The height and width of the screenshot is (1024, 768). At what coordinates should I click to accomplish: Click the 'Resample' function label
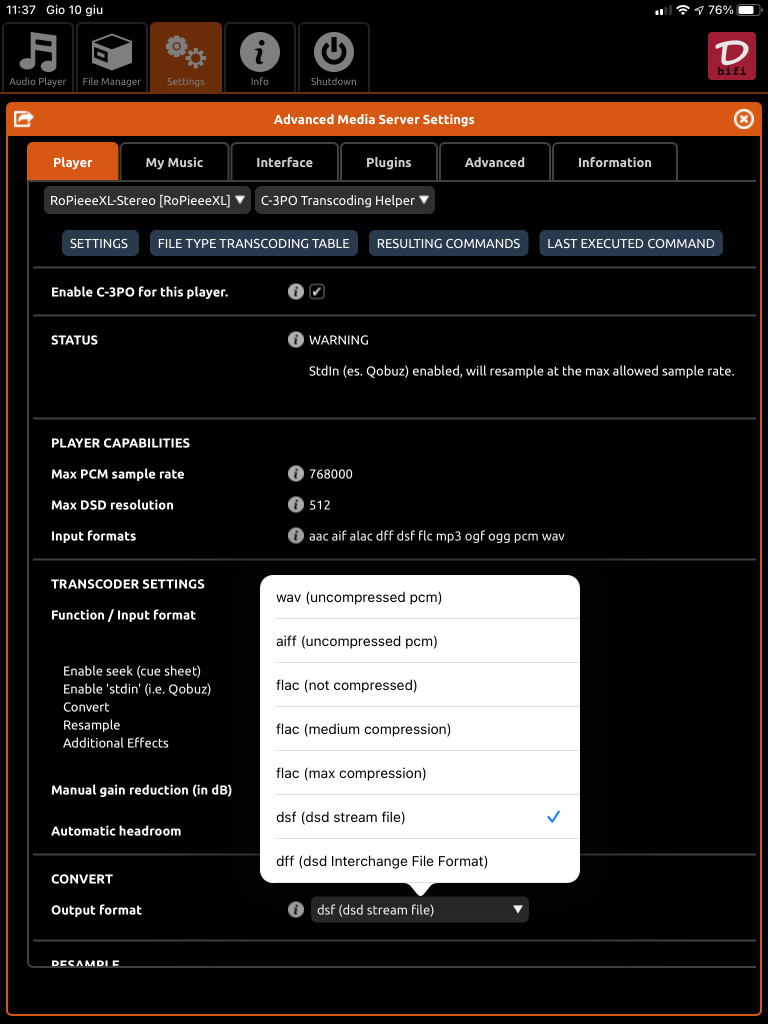tap(91, 725)
